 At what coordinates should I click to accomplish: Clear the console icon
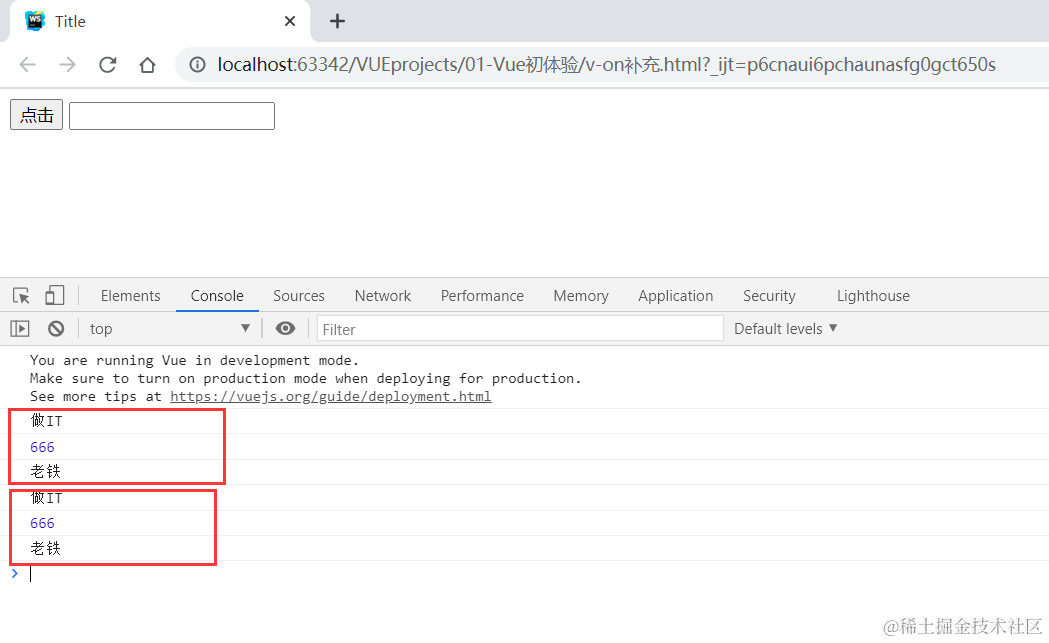56,329
